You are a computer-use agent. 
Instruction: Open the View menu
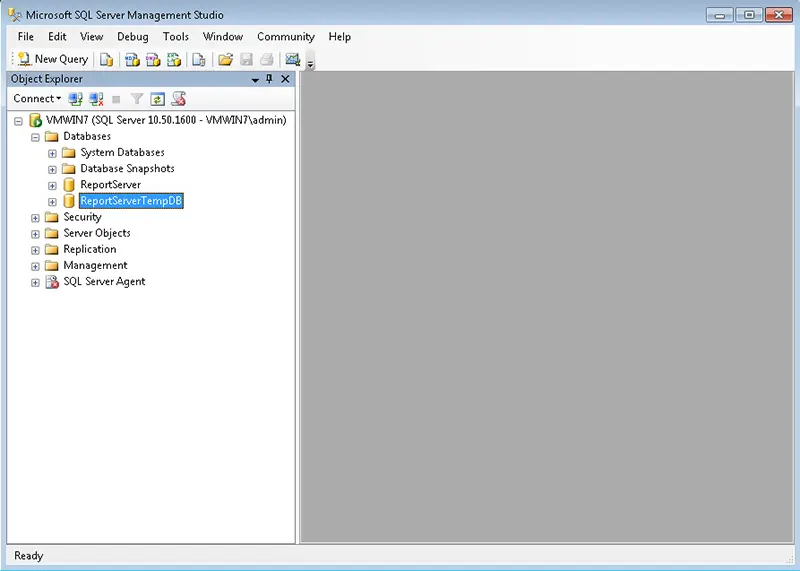point(91,37)
